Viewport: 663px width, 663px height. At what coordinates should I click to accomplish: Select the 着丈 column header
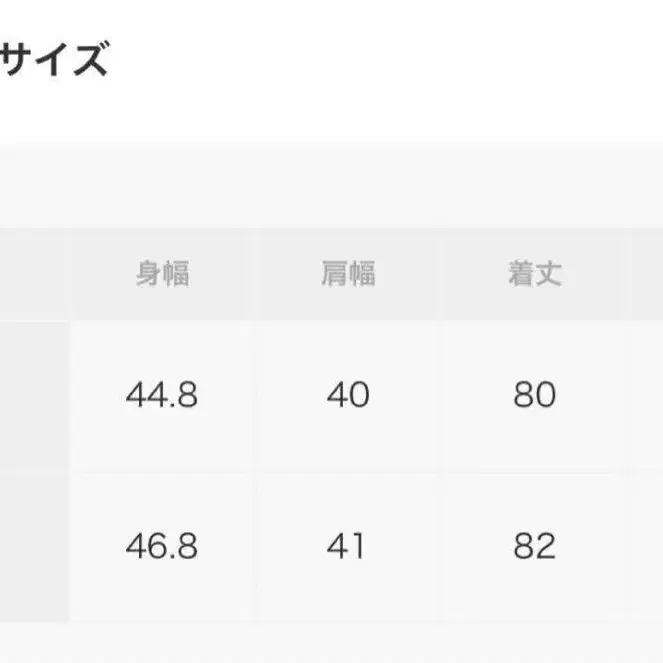[x=534, y=274]
